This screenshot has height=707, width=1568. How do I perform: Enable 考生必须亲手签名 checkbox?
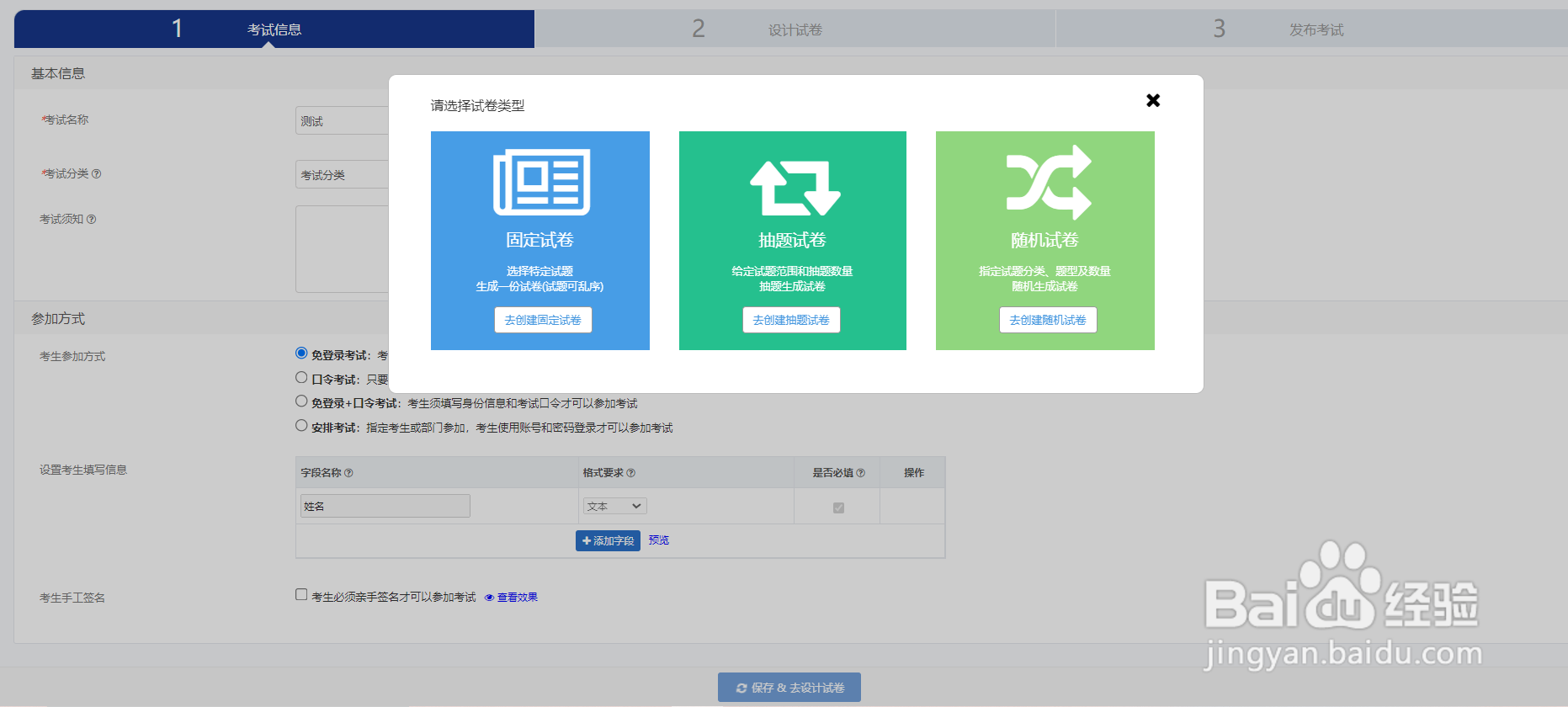[x=301, y=595]
